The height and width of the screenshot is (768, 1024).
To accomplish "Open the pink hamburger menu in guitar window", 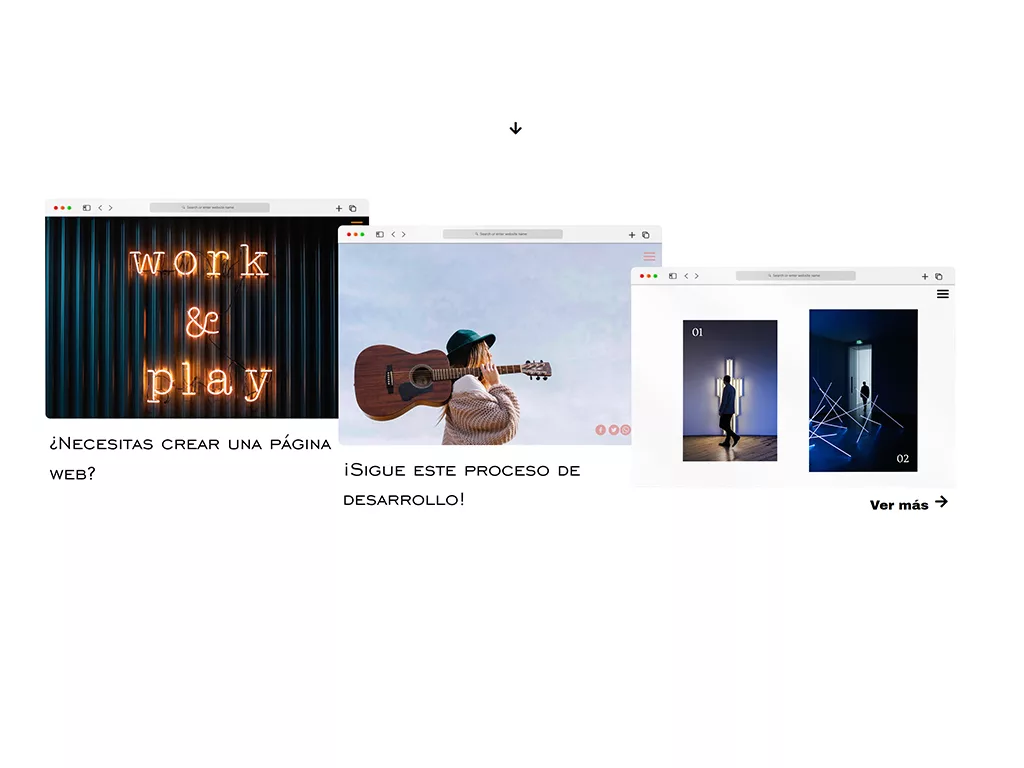I will (x=649, y=256).
